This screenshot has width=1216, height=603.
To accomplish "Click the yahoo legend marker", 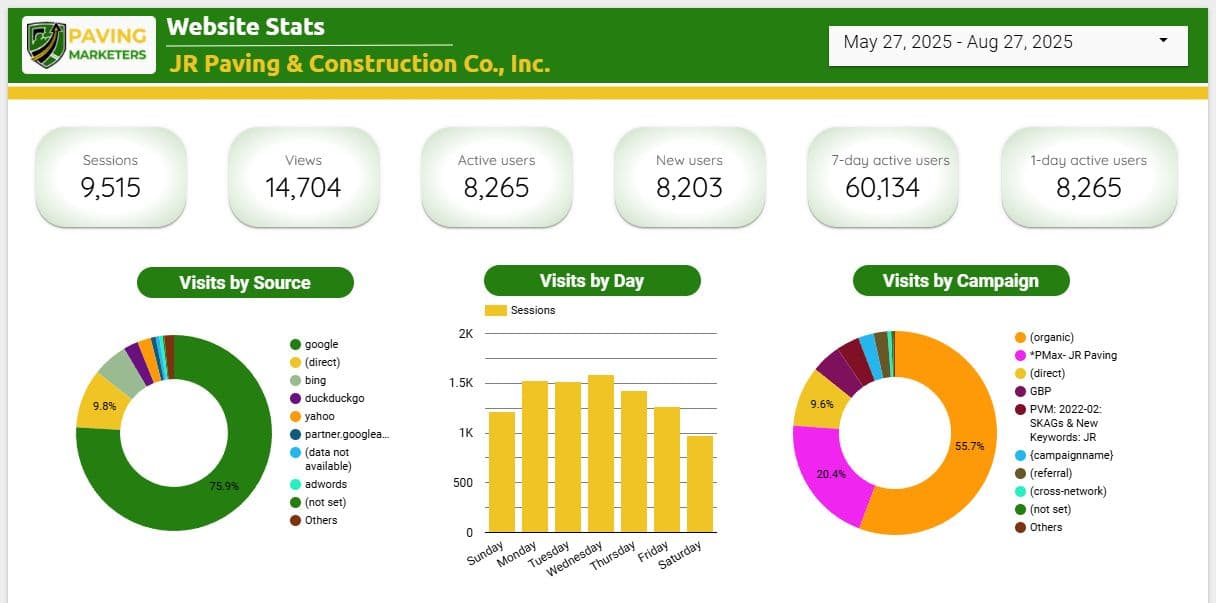I will (295, 416).
